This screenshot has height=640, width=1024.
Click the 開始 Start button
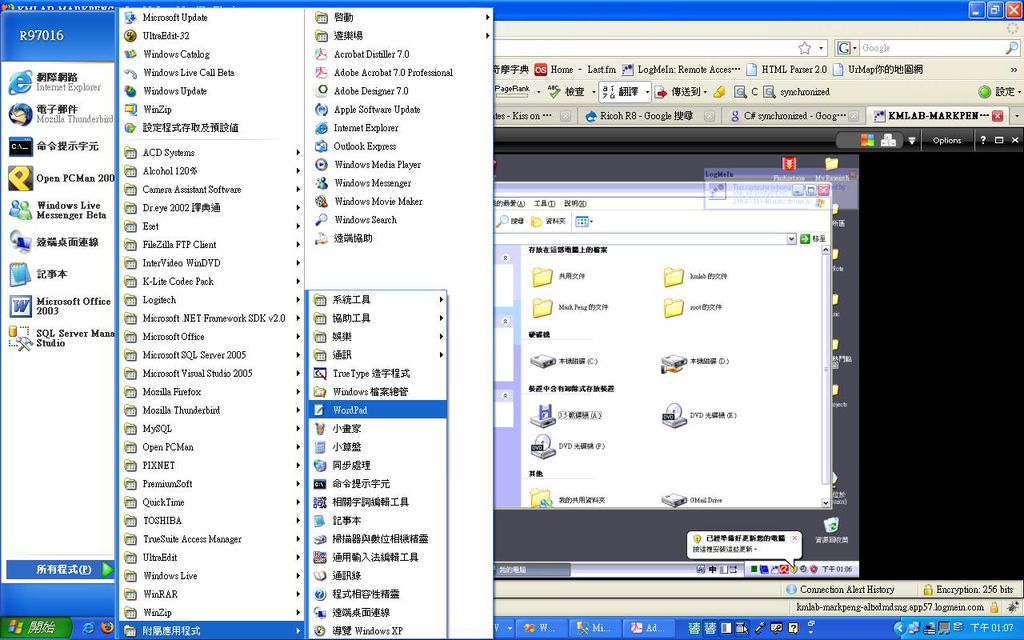(34, 628)
